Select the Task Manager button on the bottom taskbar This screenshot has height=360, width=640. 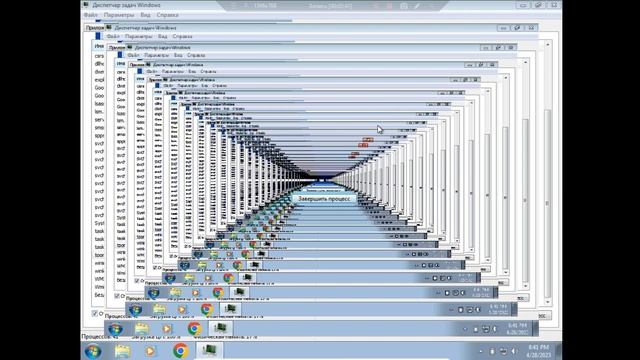[x=209, y=350]
